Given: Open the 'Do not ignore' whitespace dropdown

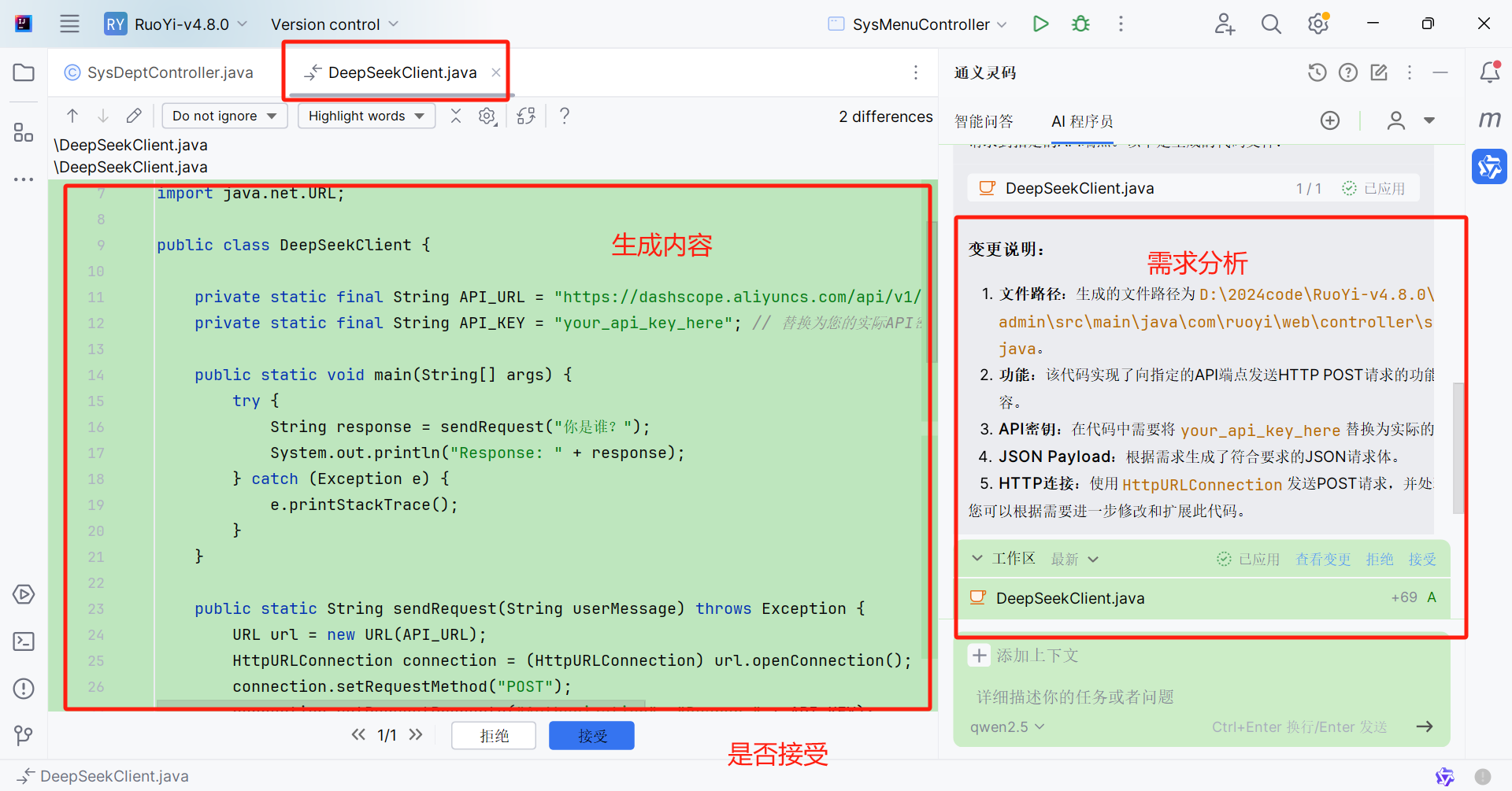Looking at the screenshot, I should [224, 116].
